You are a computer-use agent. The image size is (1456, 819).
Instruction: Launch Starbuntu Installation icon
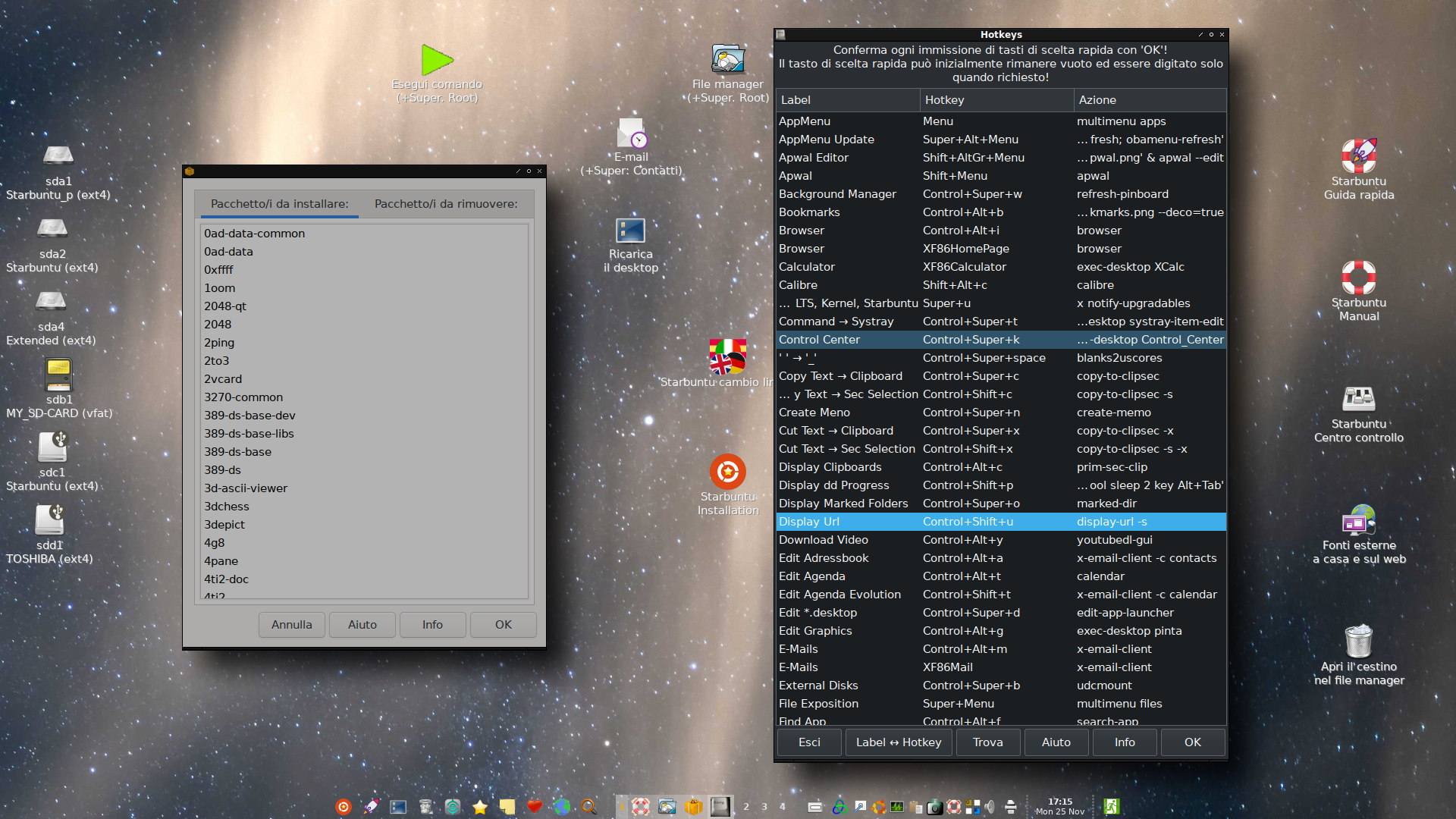[x=728, y=472]
